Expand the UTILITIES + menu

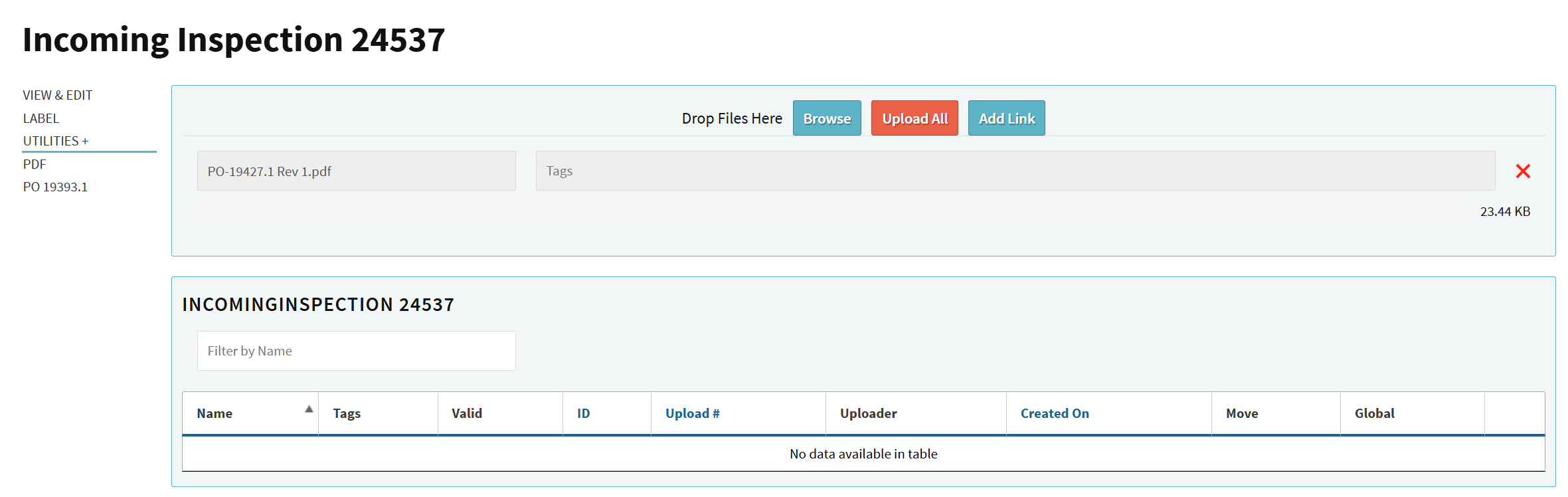click(56, 141)
